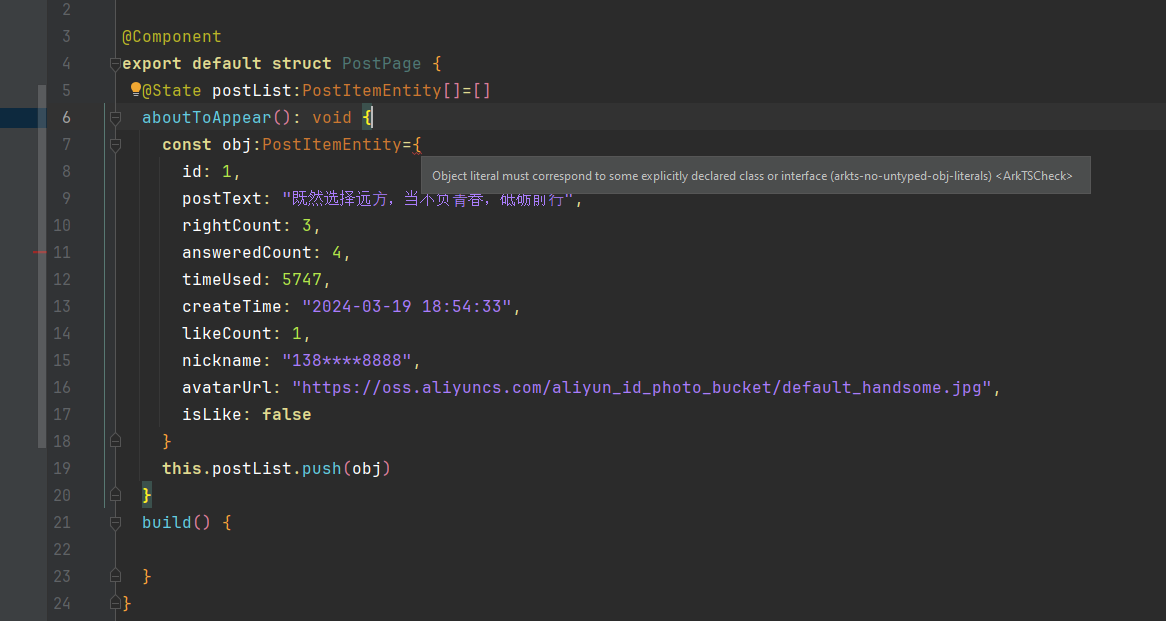This screenshot has width=1166, height=621.
Task: Click the fold-end marker at line 18
Action: click(x=114, y=439)
